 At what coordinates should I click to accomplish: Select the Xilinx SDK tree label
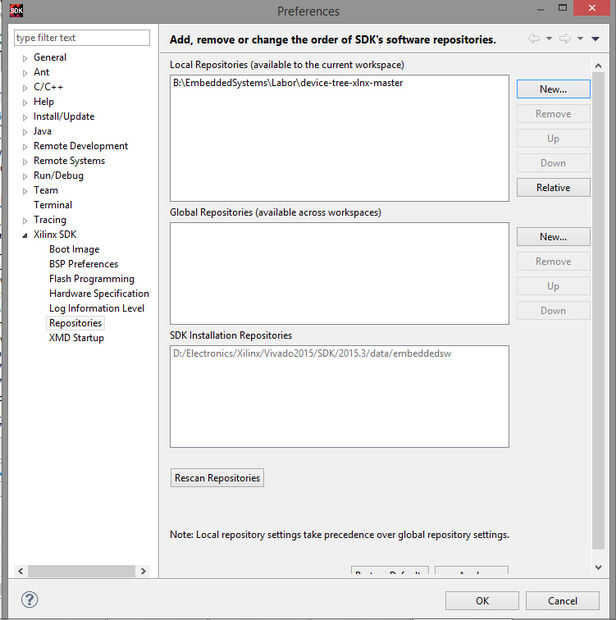55,234
